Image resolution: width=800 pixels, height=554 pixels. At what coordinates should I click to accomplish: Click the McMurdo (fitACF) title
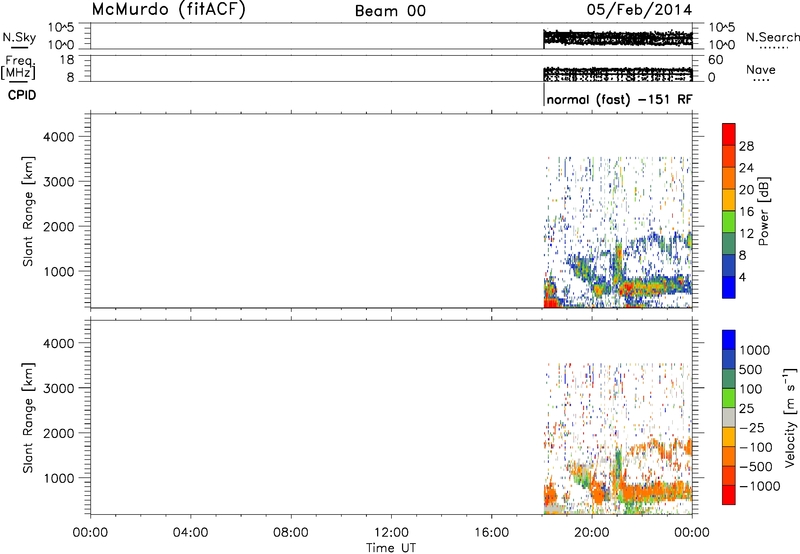click(168, 9)
